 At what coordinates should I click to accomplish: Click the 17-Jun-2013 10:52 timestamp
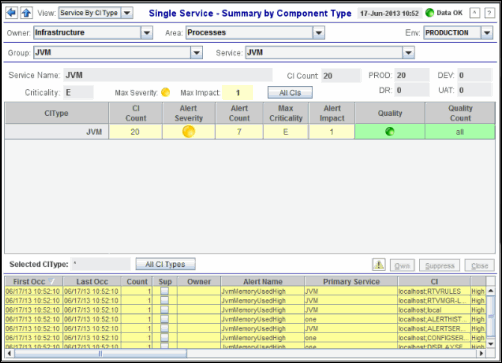pos(389,13)
